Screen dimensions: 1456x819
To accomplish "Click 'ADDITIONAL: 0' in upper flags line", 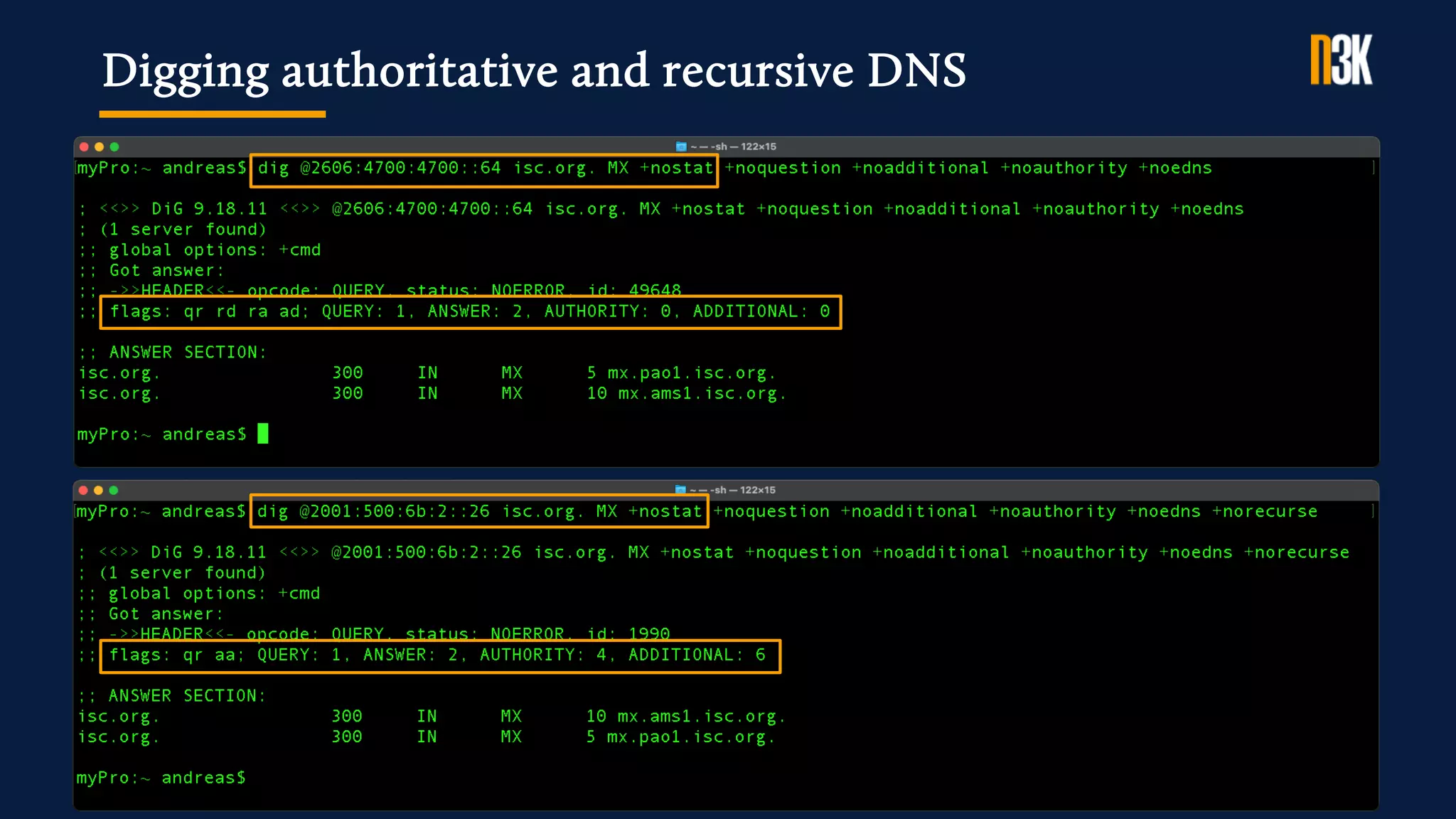I will click(x=761, y=311).
